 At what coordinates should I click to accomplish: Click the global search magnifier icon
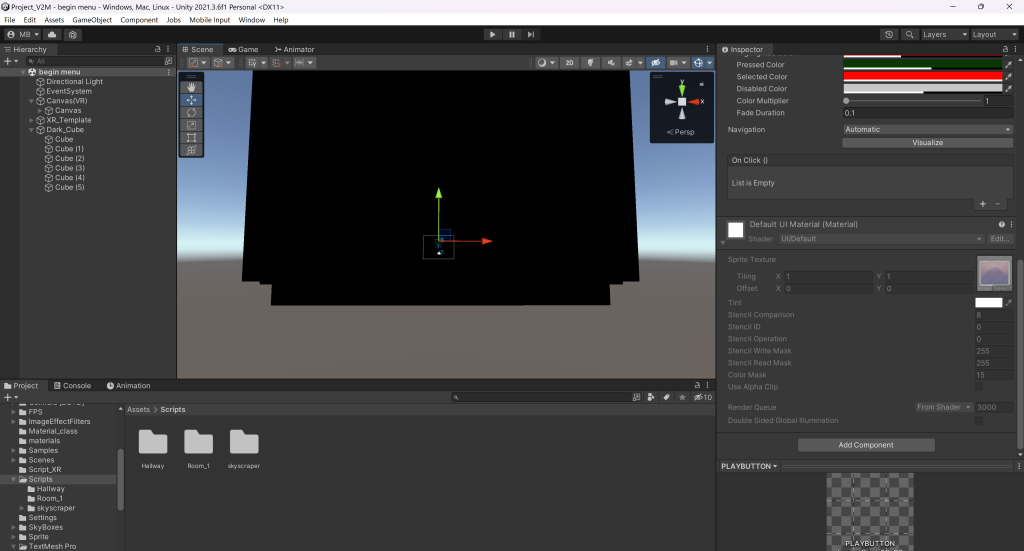pyautogui.click(x=909, y=35)
